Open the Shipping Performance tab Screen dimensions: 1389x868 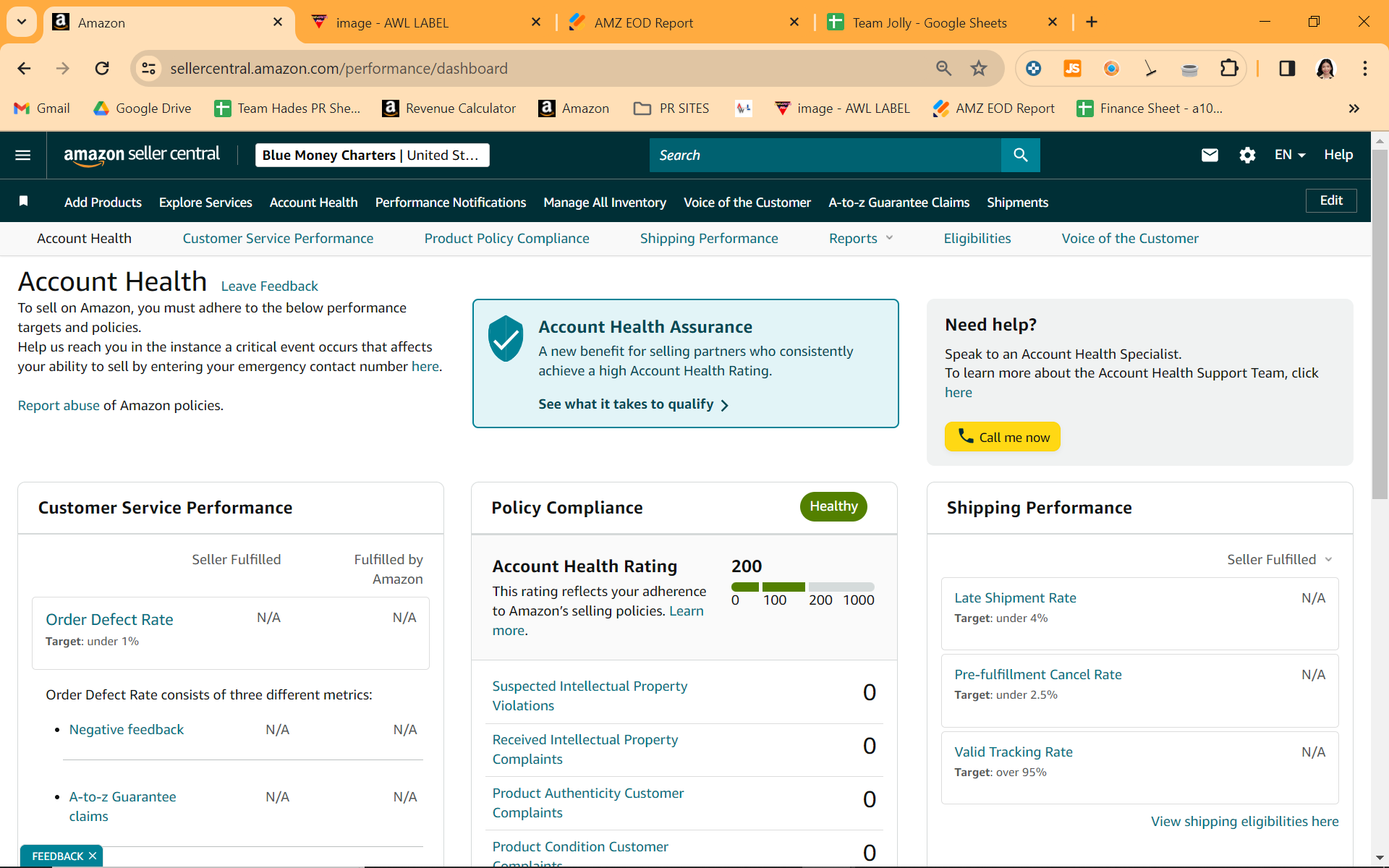(x=709, y=239)
